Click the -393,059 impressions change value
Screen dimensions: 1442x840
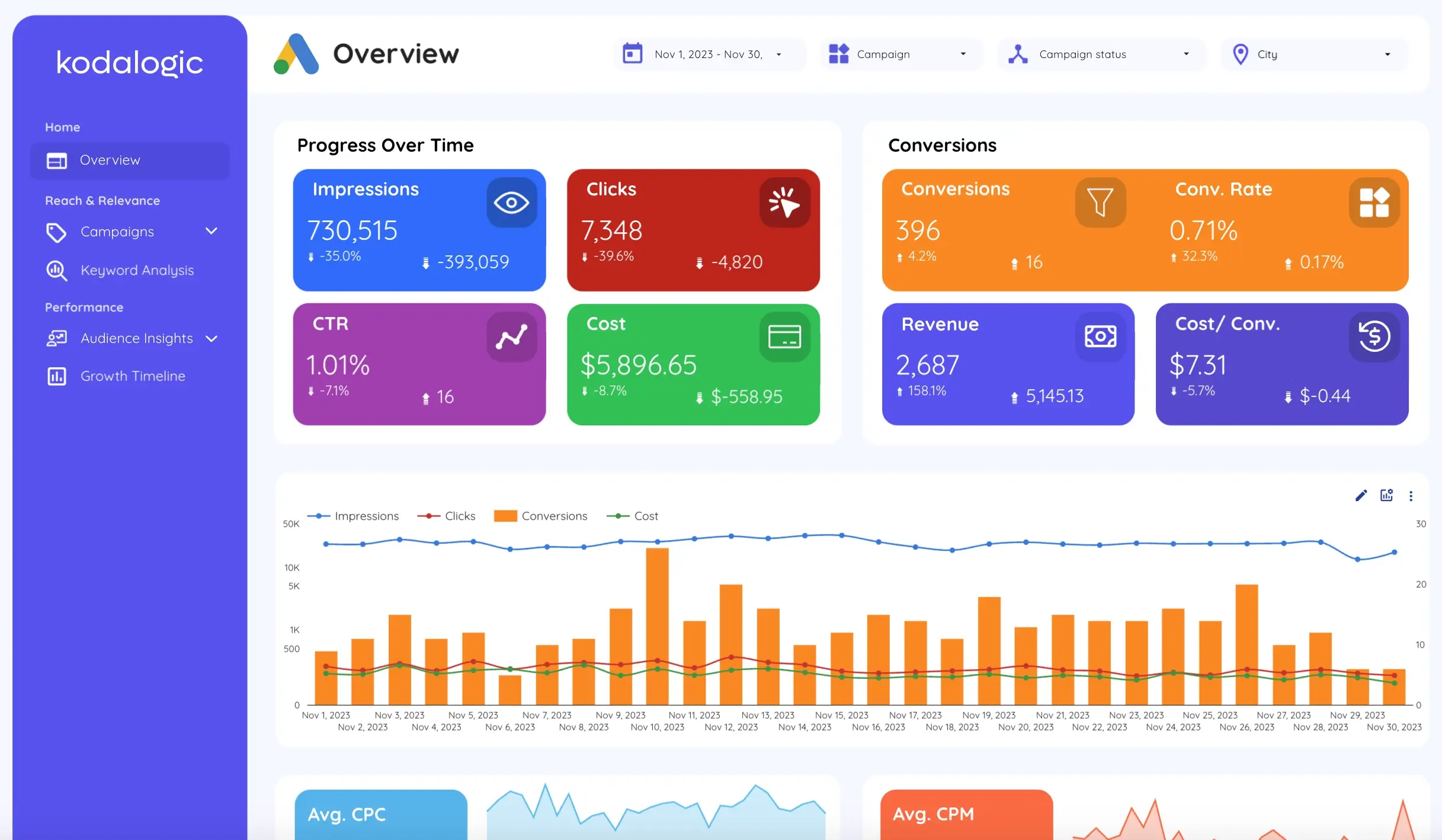(x=473, y=262)
